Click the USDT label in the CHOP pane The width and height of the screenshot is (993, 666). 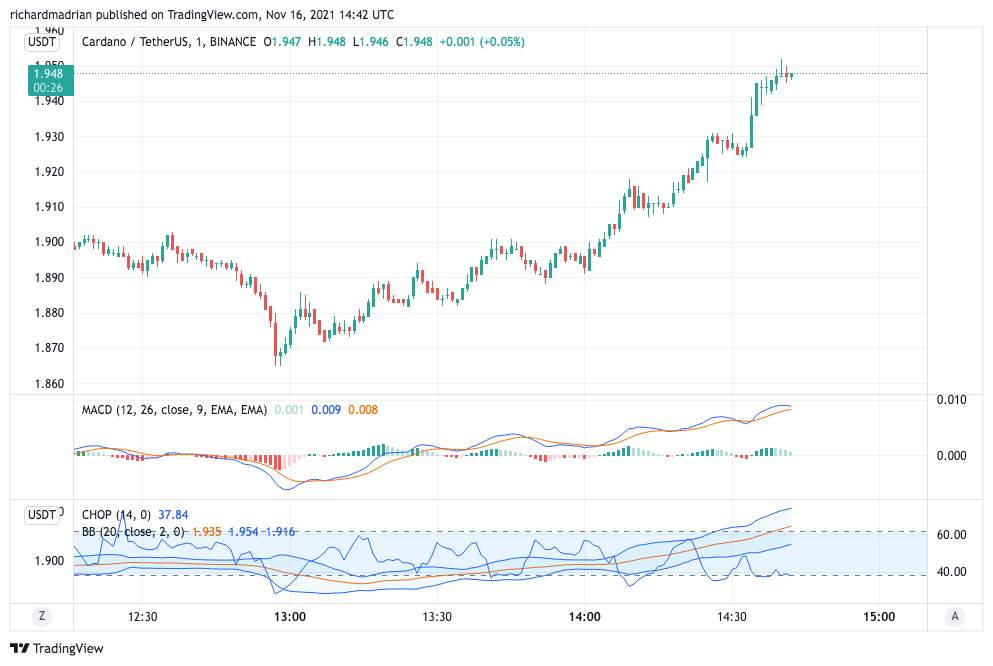(x=42, y=514)
